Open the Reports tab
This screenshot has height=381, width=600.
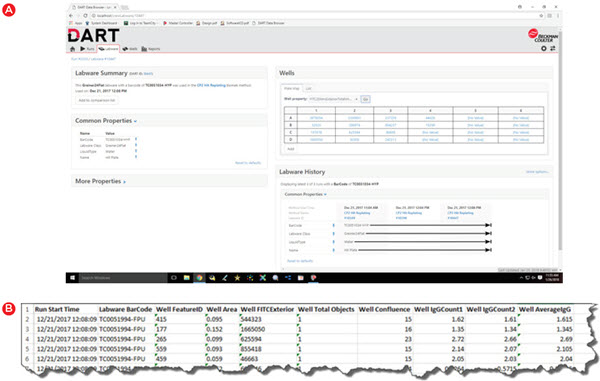pyautogui.click(x=151, y=49)
